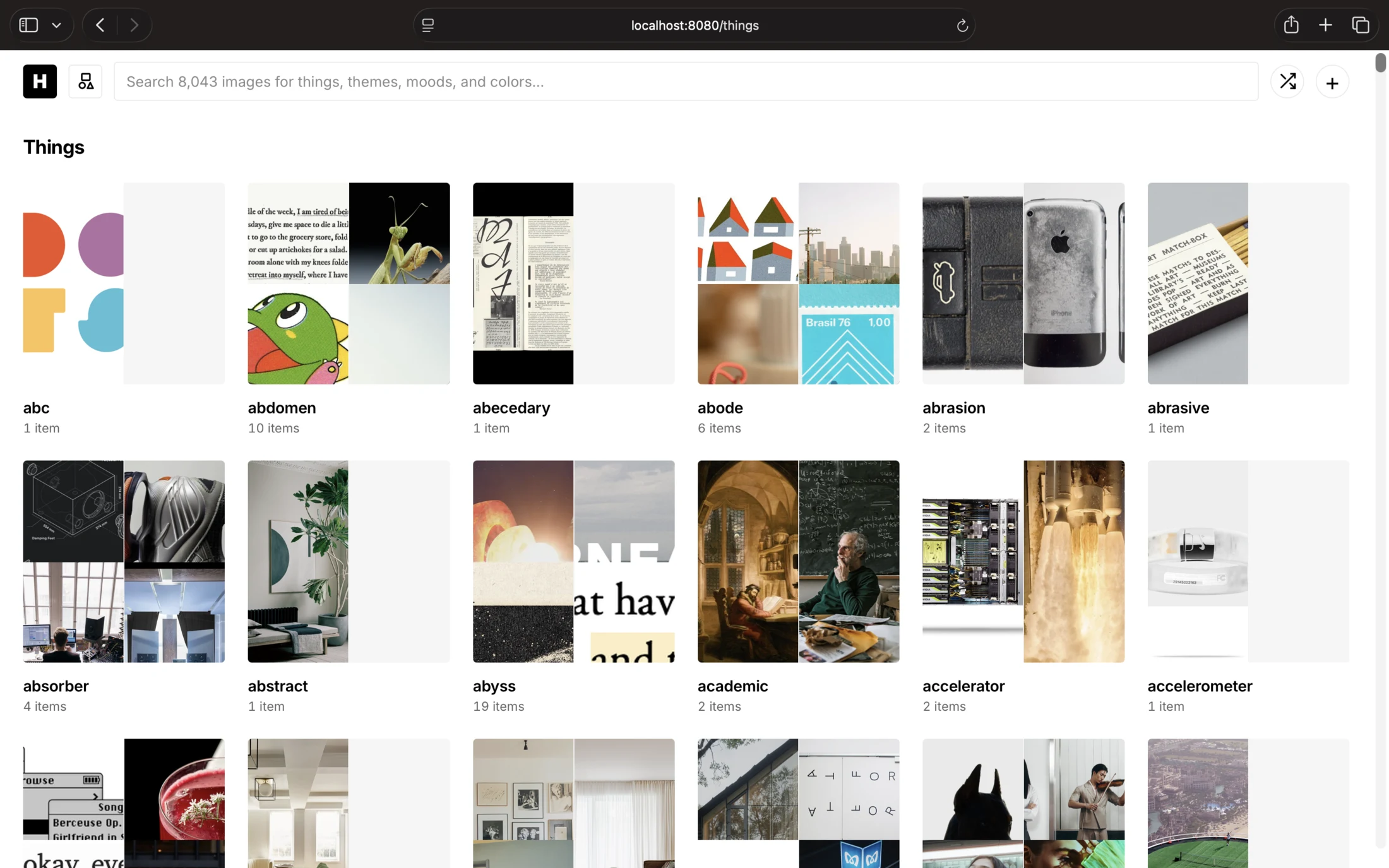The image size is (1389, 868).
Task: Open the abode collection thumbnail
Action: [x=798, y=283]
